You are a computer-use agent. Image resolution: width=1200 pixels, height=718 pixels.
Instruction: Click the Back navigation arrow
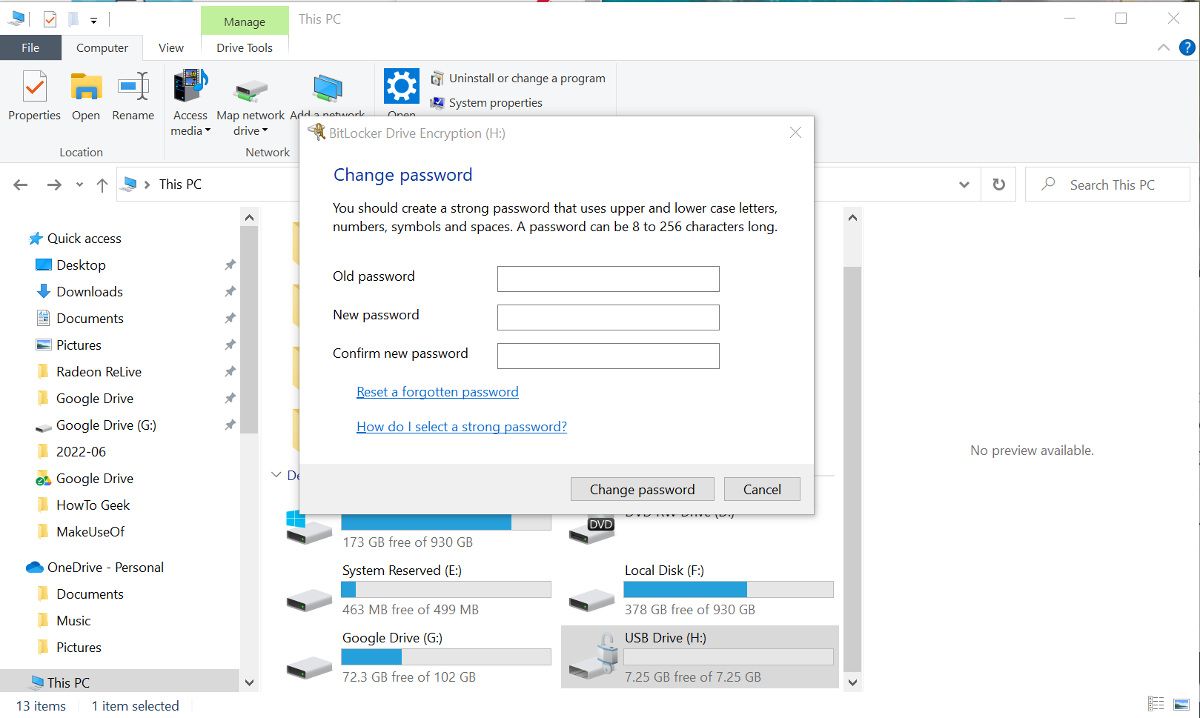point(21,185)
